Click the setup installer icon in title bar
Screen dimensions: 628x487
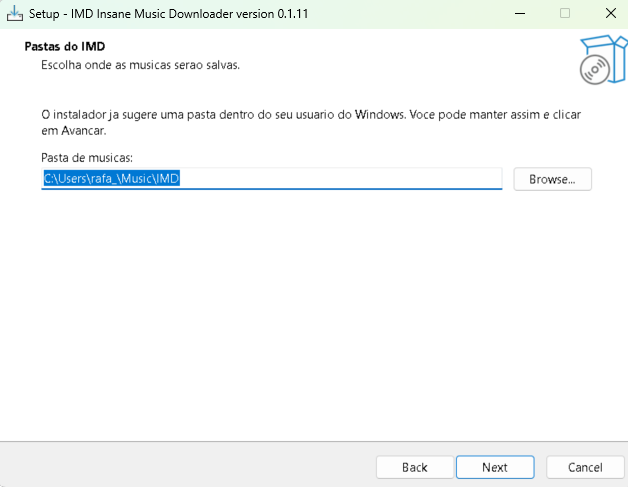pos(15,14)
